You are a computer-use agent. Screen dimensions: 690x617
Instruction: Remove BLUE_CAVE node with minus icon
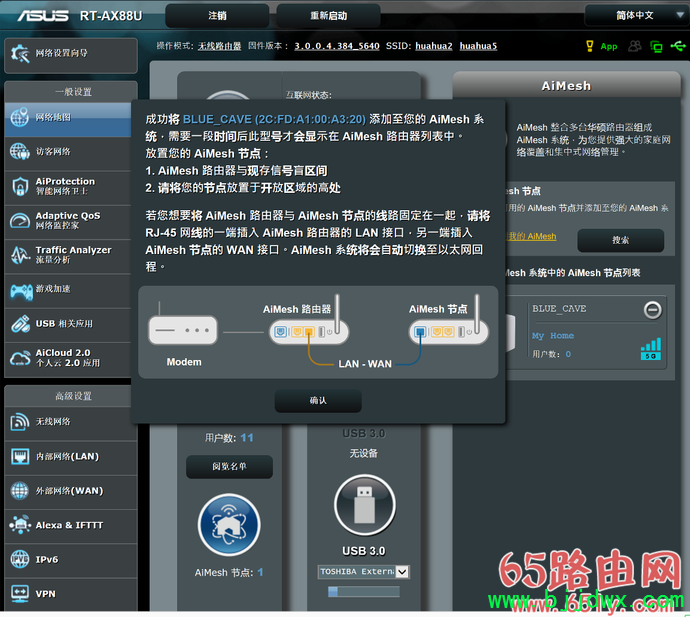click(x=652, y=310)
